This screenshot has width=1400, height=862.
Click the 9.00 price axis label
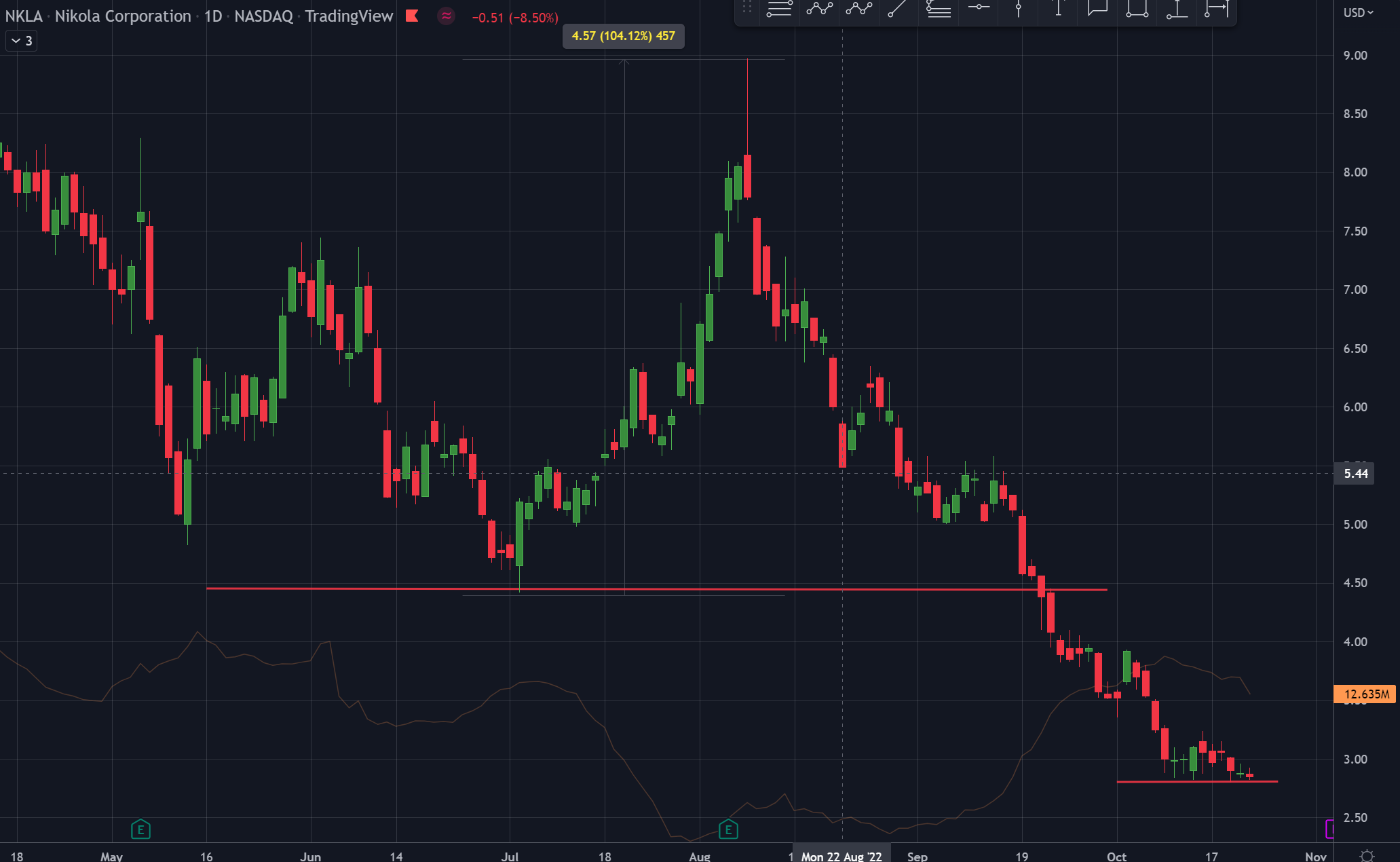click(x=1355, y=56)
